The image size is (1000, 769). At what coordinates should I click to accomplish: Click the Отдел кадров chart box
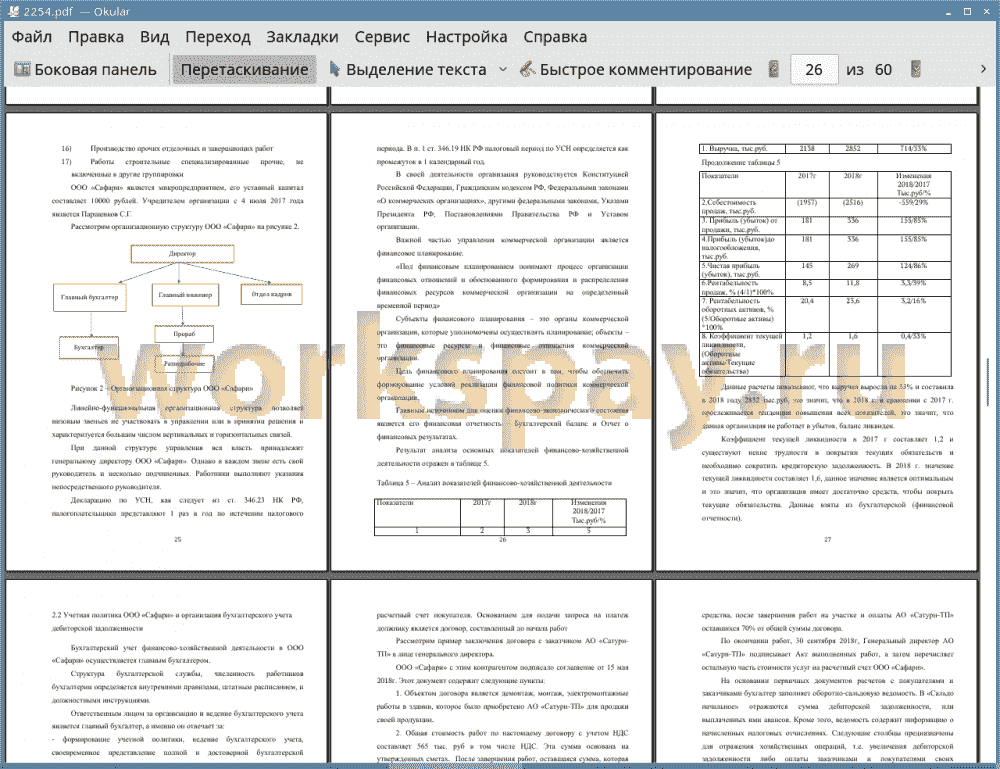click(x=272, y=294)
